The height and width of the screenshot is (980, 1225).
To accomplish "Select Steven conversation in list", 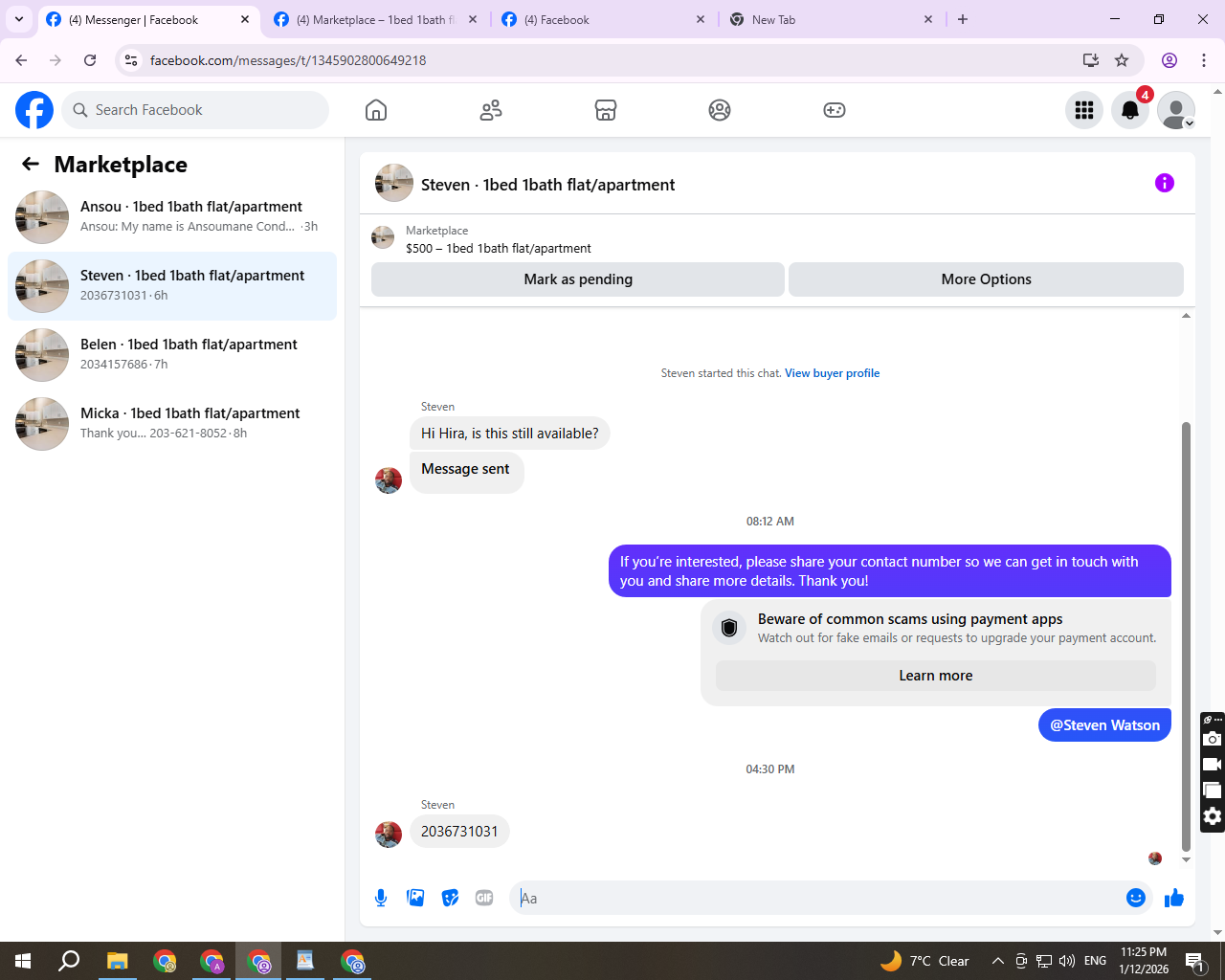I will pyautogui.click(x=172, y=286).
